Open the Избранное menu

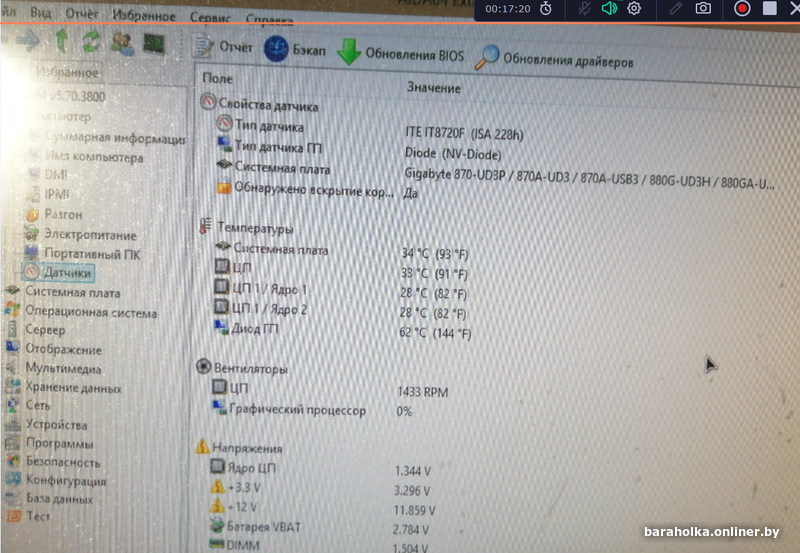pos(144,16)
